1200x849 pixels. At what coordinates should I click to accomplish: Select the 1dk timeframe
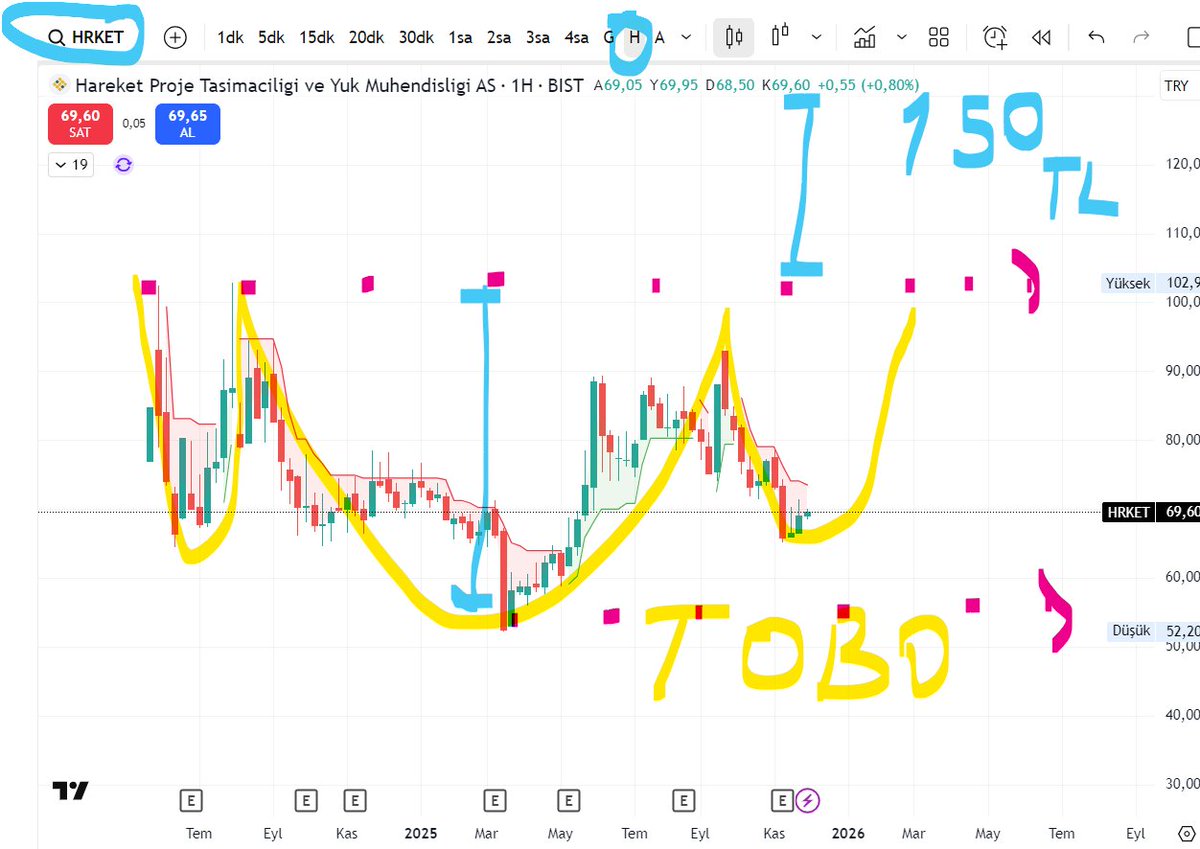tap(231, 37)
